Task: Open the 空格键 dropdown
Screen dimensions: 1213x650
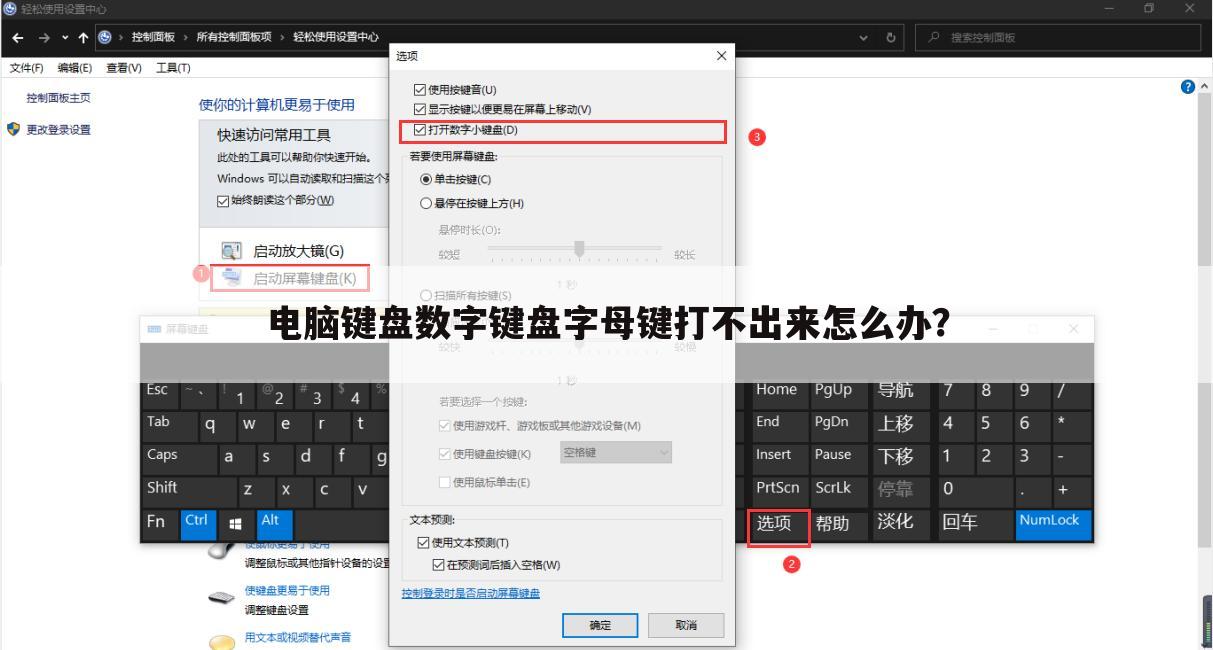Action: click(x=615, y=453)
